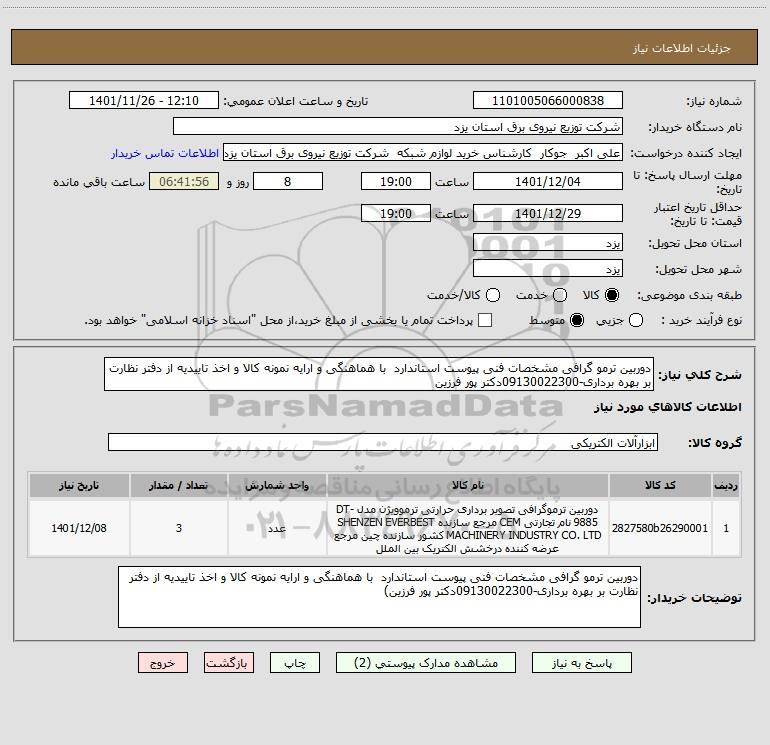
Task: Click the جزئیات اطلاعات نیاز header title
Action: click(x=681, y=48)
